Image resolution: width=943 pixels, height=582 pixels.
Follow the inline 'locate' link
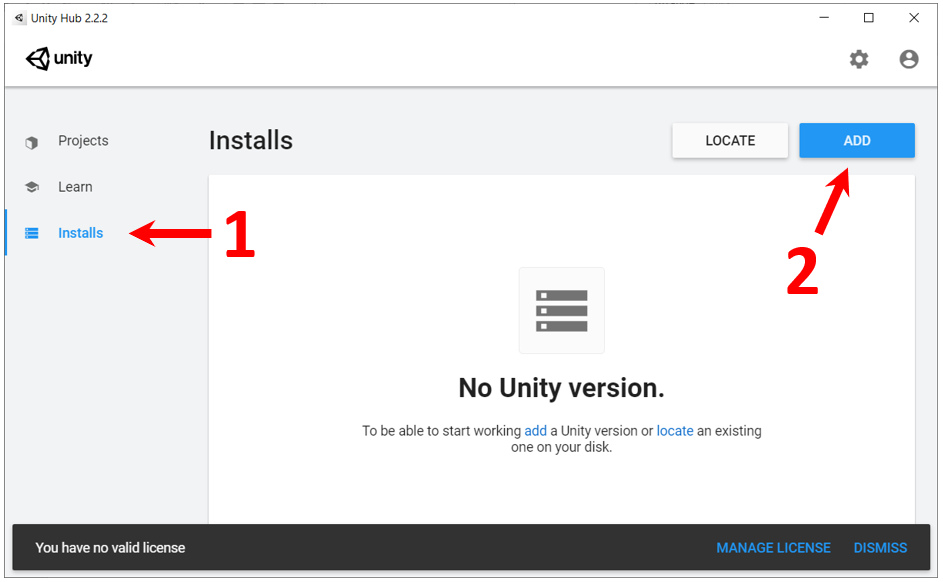point(675,430)
